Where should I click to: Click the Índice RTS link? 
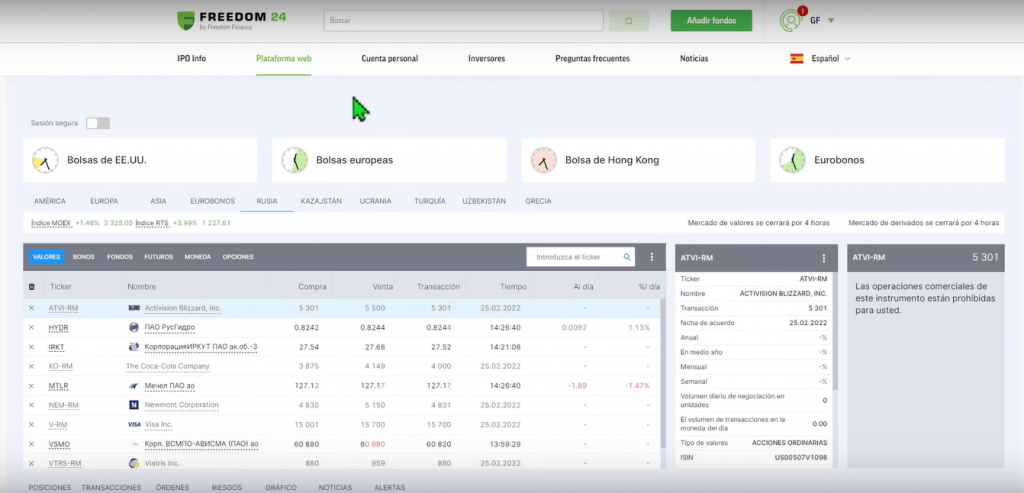click(x=152, y=223)
